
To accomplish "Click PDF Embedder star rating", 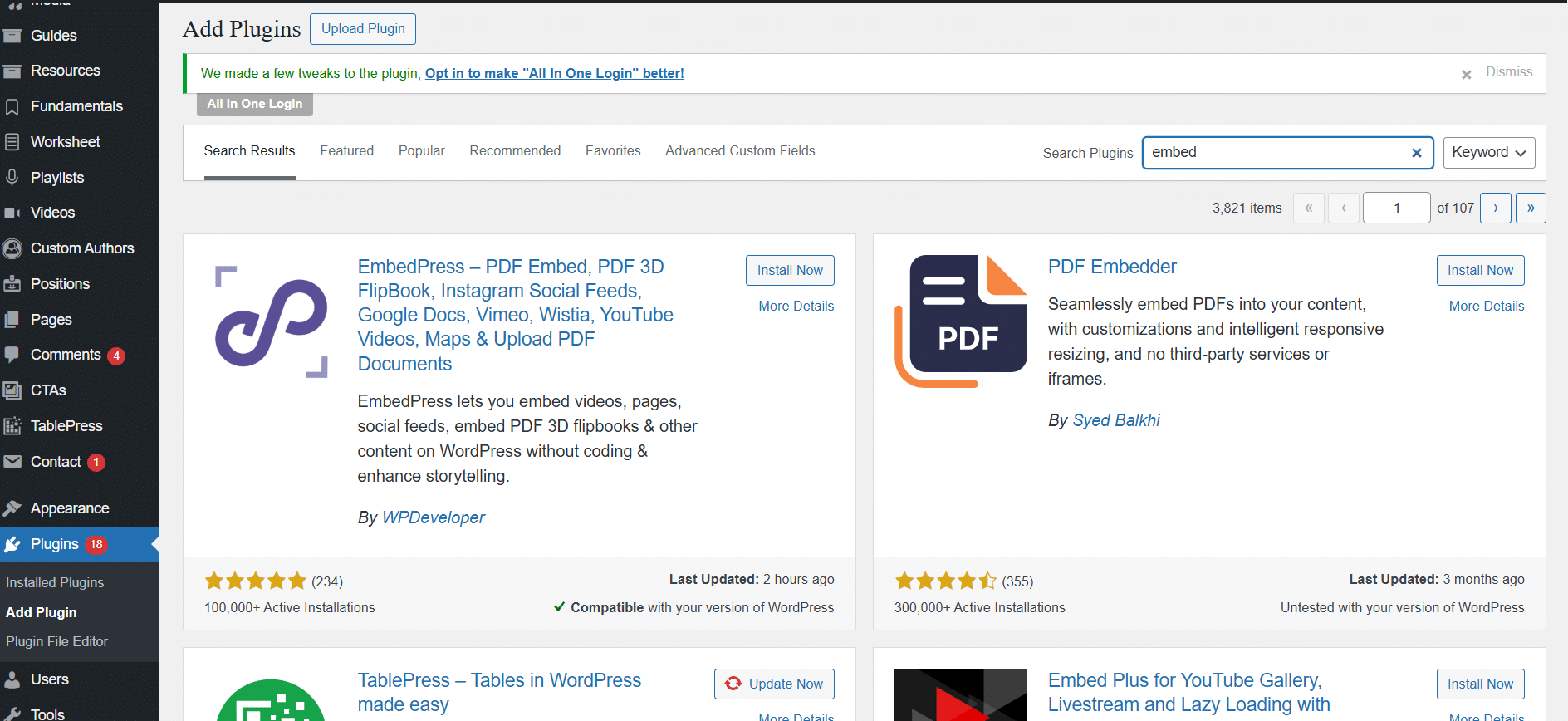I will 945,581.
